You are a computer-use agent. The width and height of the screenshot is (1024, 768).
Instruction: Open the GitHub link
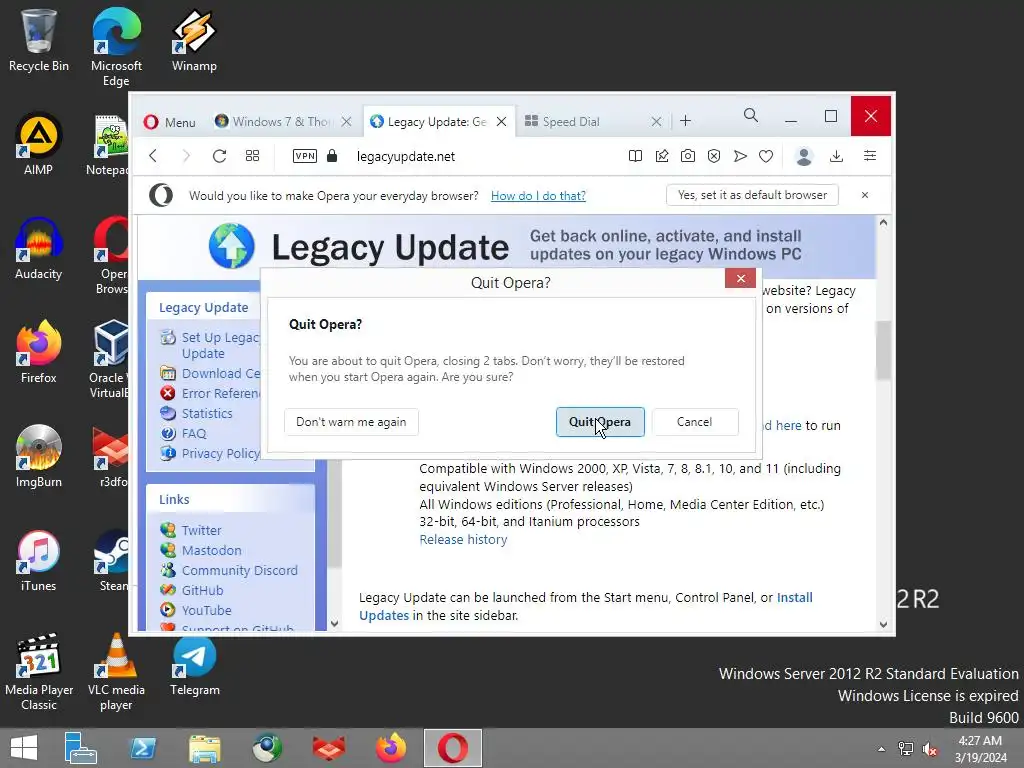202,590
